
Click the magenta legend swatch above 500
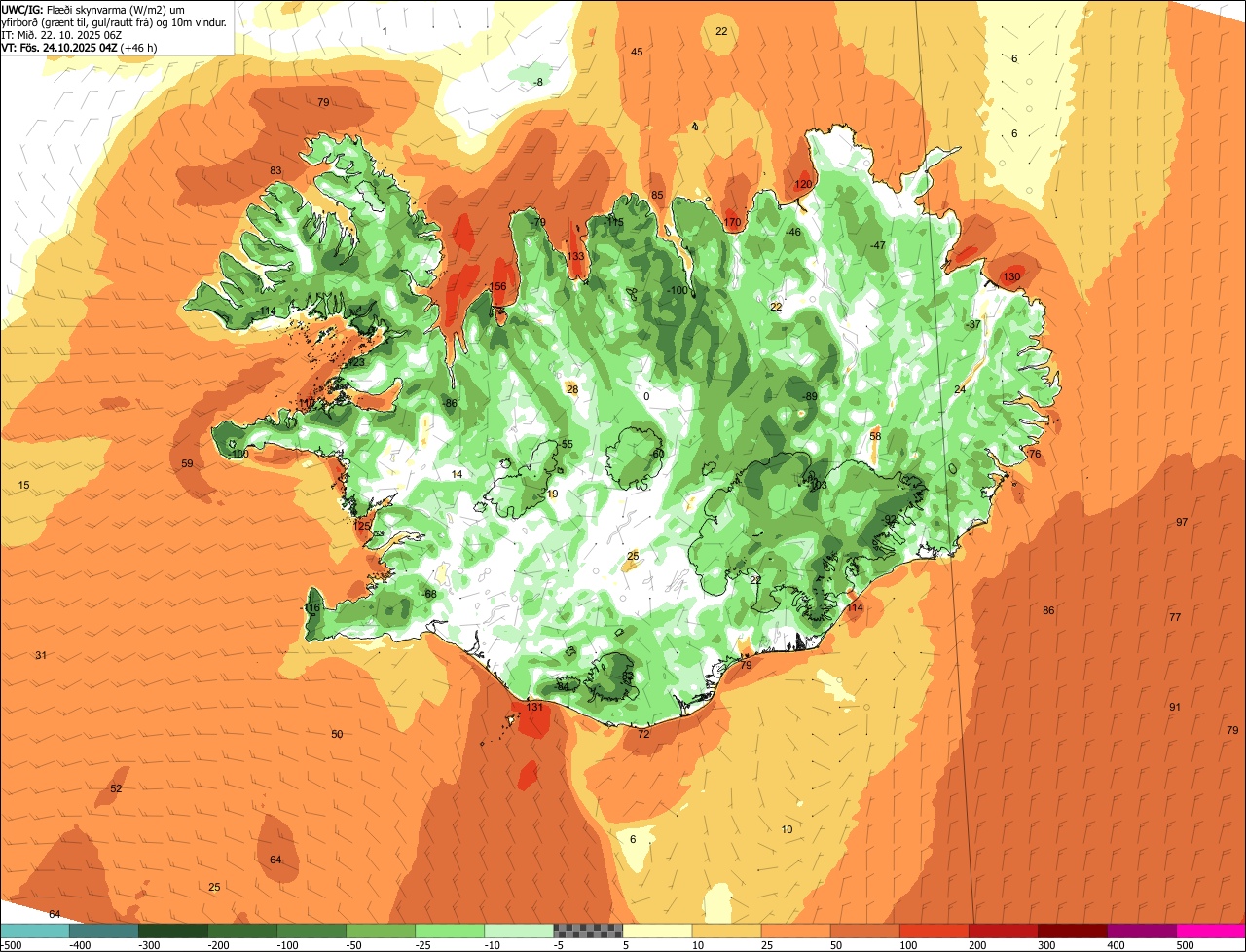point(1211,931)
